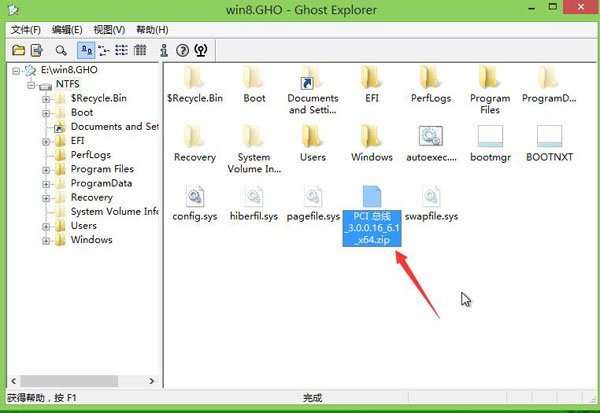This screenshot has height=413, width=600.
Task: Select PerfLogs in the tree
Action: [x=91, y=155]
